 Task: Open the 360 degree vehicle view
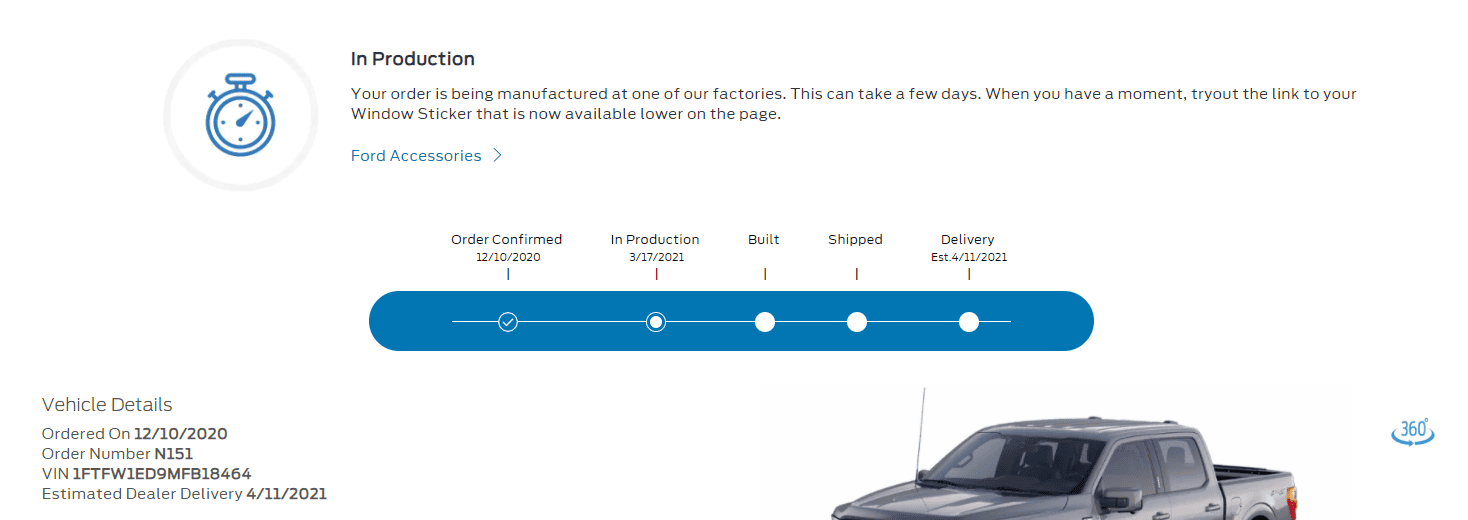[1412, 431]
